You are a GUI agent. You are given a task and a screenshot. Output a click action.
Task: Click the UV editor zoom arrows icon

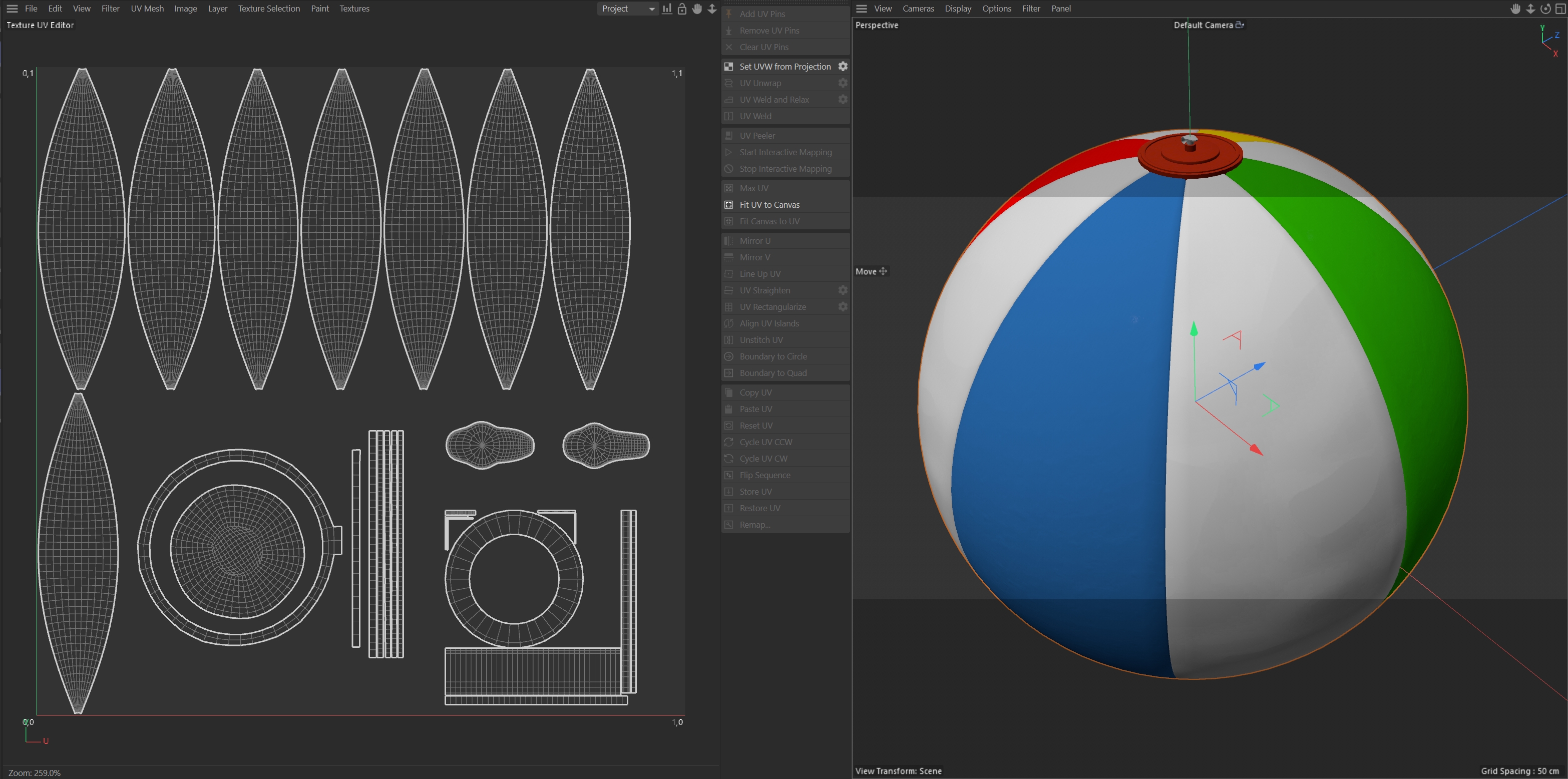pyautogui.click(x=712, y=9)
